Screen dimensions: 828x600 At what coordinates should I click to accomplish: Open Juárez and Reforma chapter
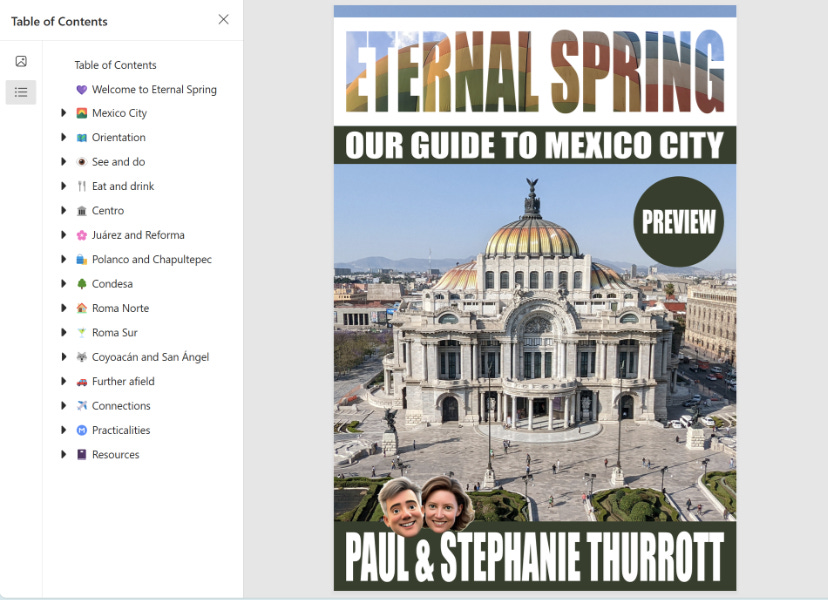[138, 235]
